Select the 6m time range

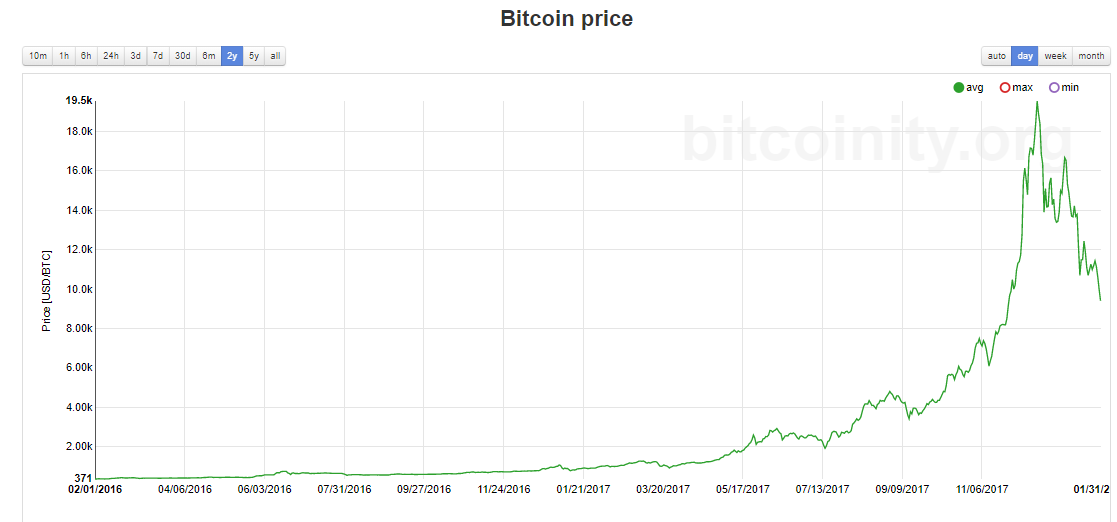coord(209,56)
